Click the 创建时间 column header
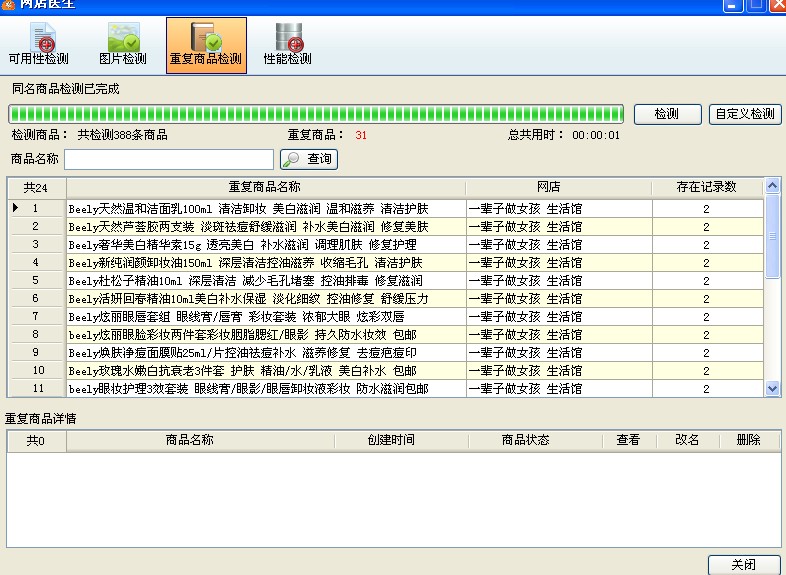Image resolution: width=786 pixels, height=575 pixels. (401, 440)
